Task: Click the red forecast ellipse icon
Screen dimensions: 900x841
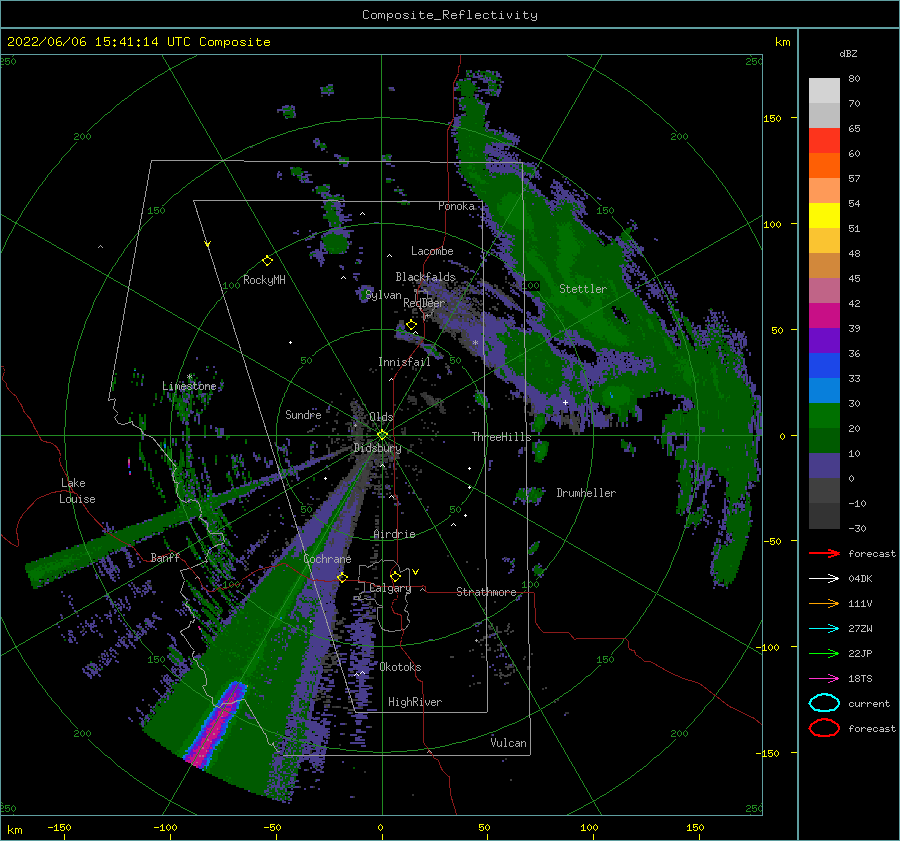Action: [x=824, y=728]
